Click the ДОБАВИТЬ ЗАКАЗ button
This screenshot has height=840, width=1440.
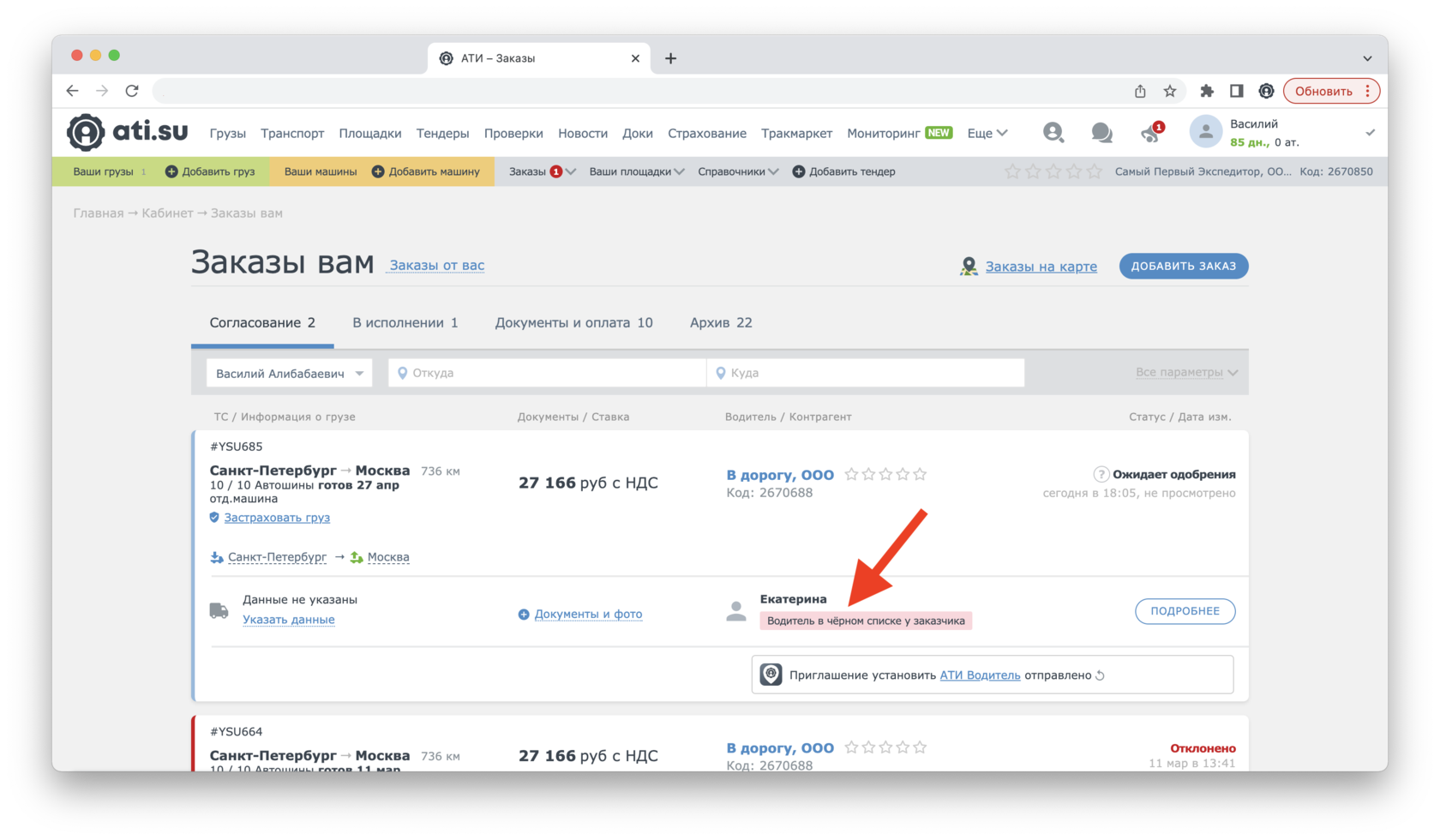[1184, 267]
